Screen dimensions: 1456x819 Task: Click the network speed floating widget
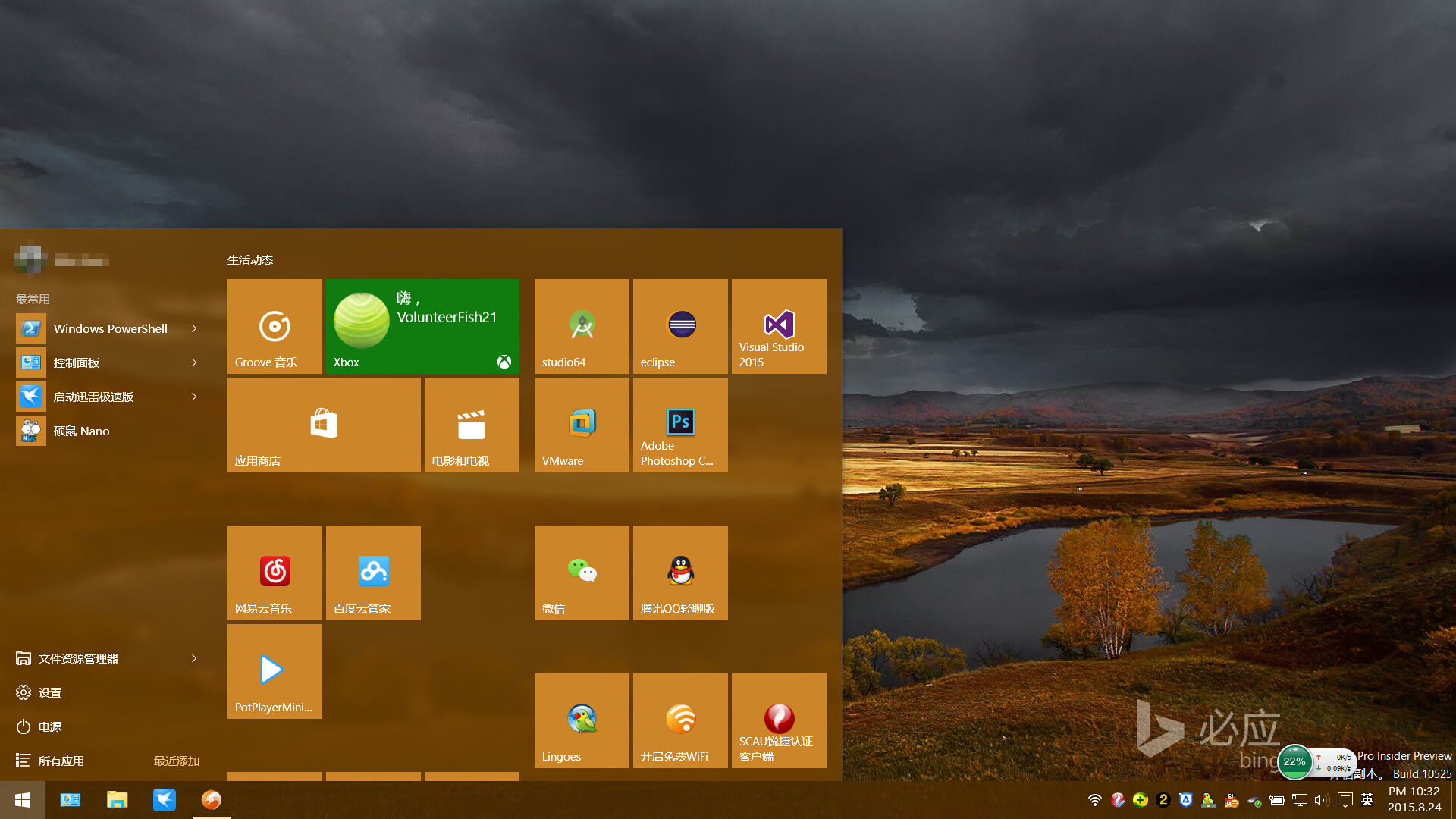[1334, 763]
